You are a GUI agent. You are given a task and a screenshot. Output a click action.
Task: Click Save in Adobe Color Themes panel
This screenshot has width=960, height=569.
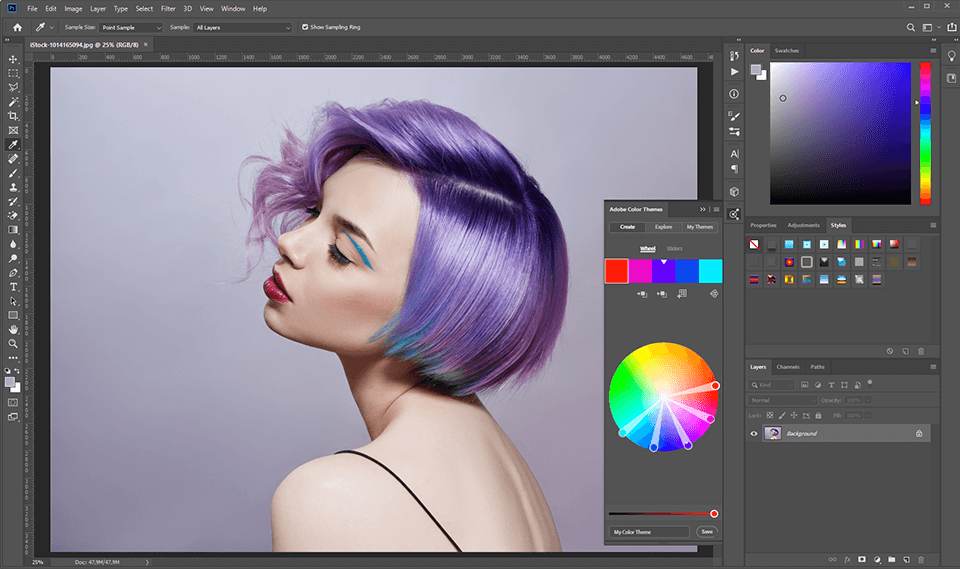707,532
